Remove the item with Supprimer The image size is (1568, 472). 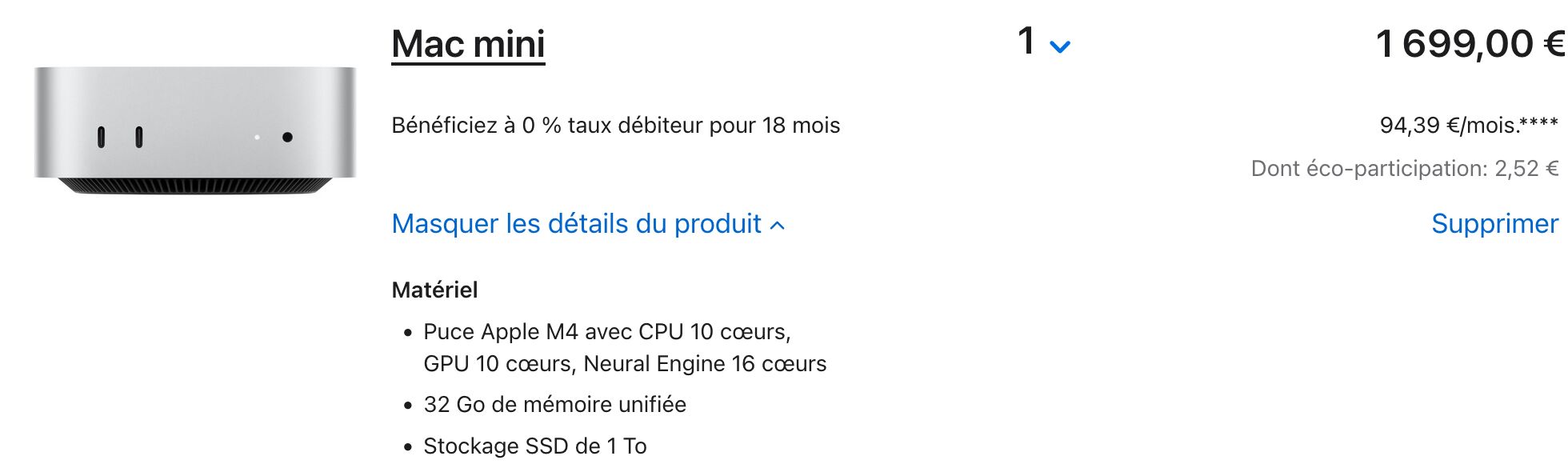pos(1494,224)
